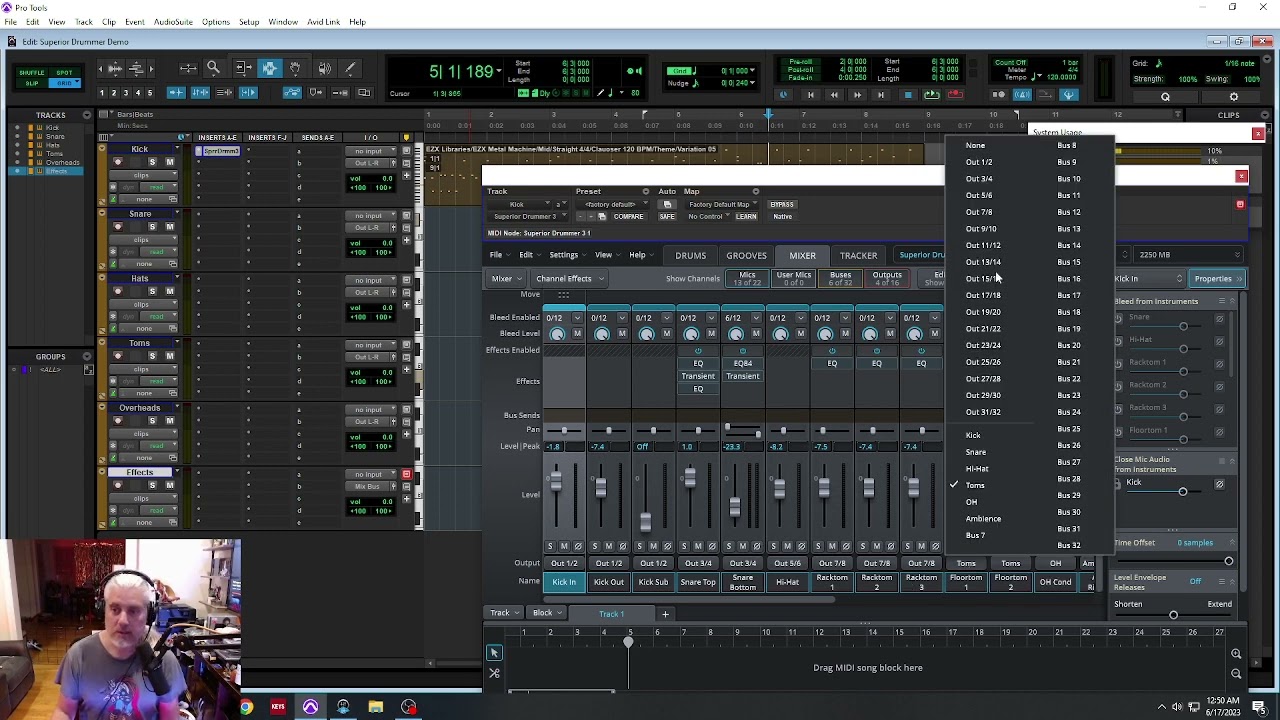
Task: Open the Track dropdown below the mixer
Action: coord(503,613)
